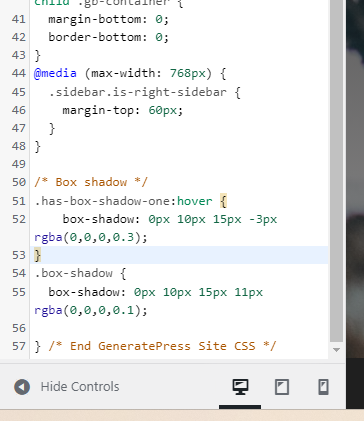Switch to mobile preview mode
This screenshot has height=421, width=364.
point(323,387)
